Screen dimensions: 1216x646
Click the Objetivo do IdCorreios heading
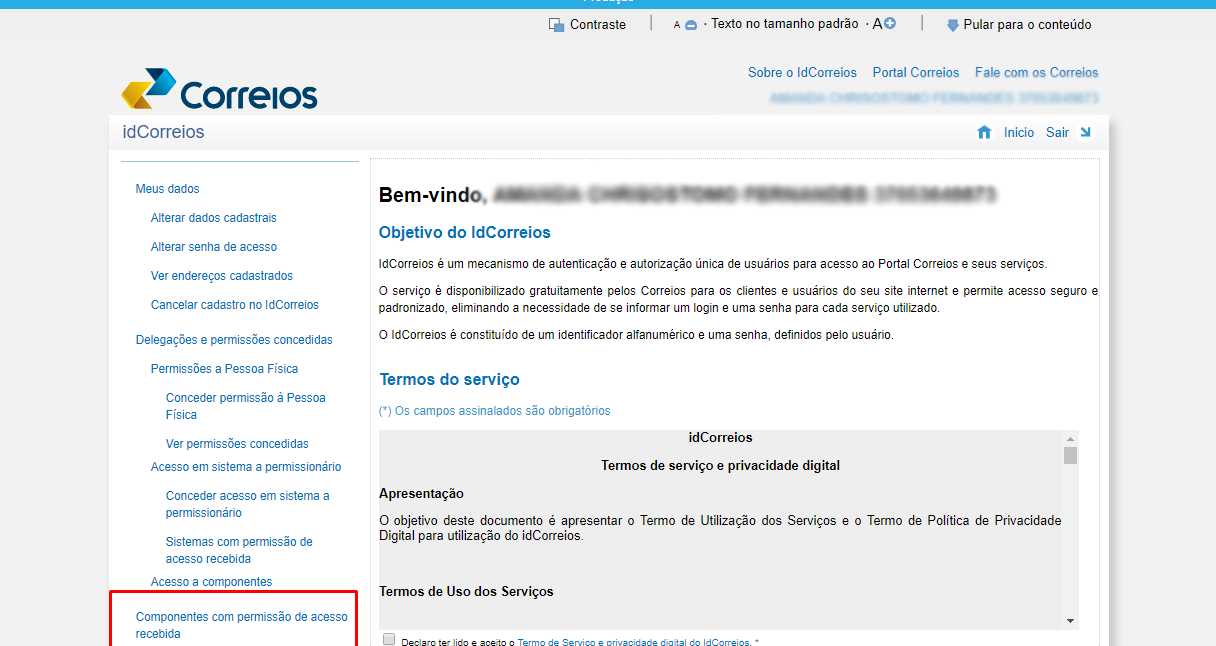coord(465,232)
